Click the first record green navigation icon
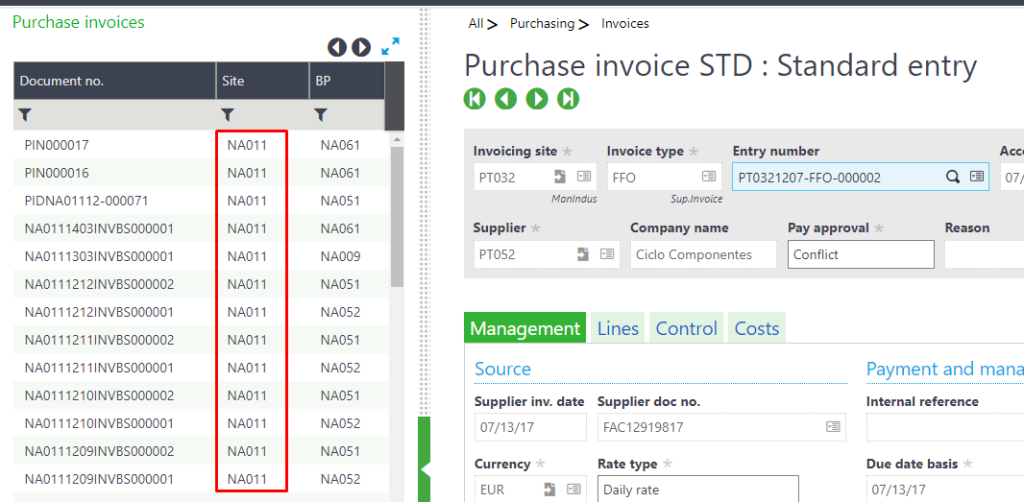This screenshot has width=1024, height=502. tap(475, 98)
